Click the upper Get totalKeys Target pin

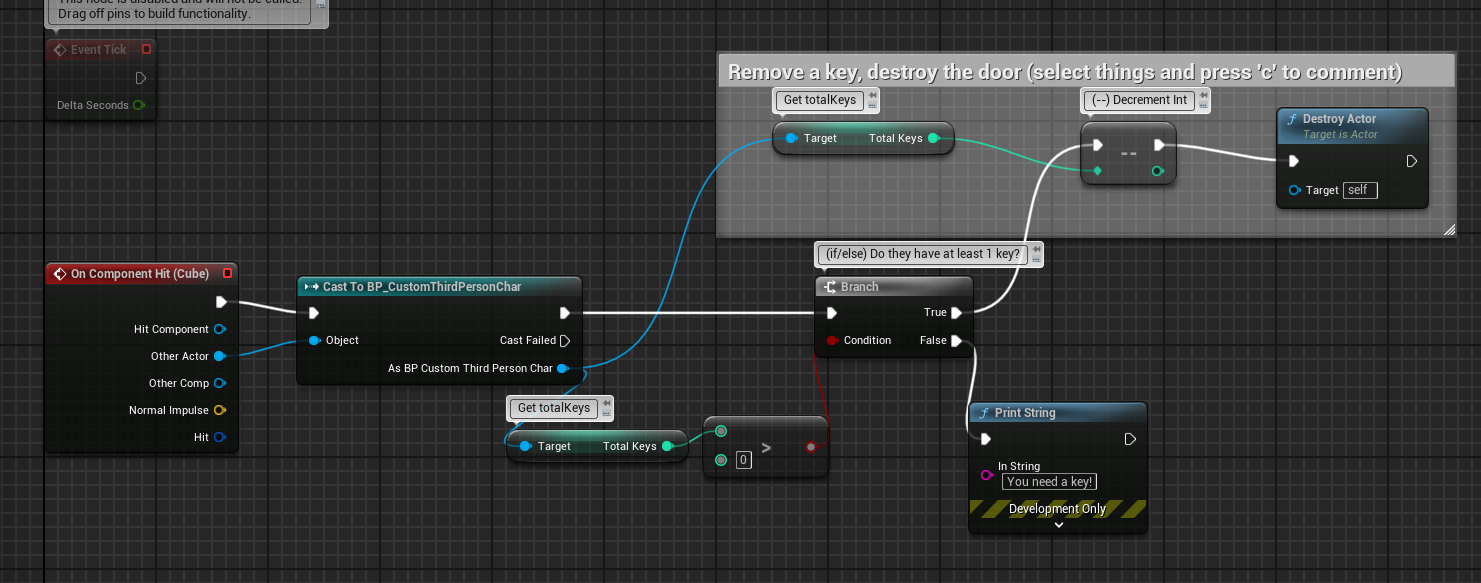791,138
